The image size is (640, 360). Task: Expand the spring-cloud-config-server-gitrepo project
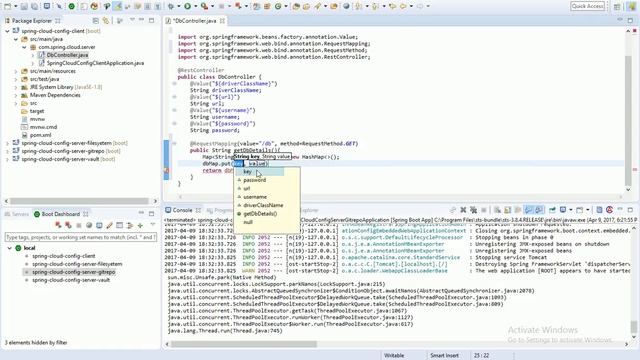pos(7,151)
